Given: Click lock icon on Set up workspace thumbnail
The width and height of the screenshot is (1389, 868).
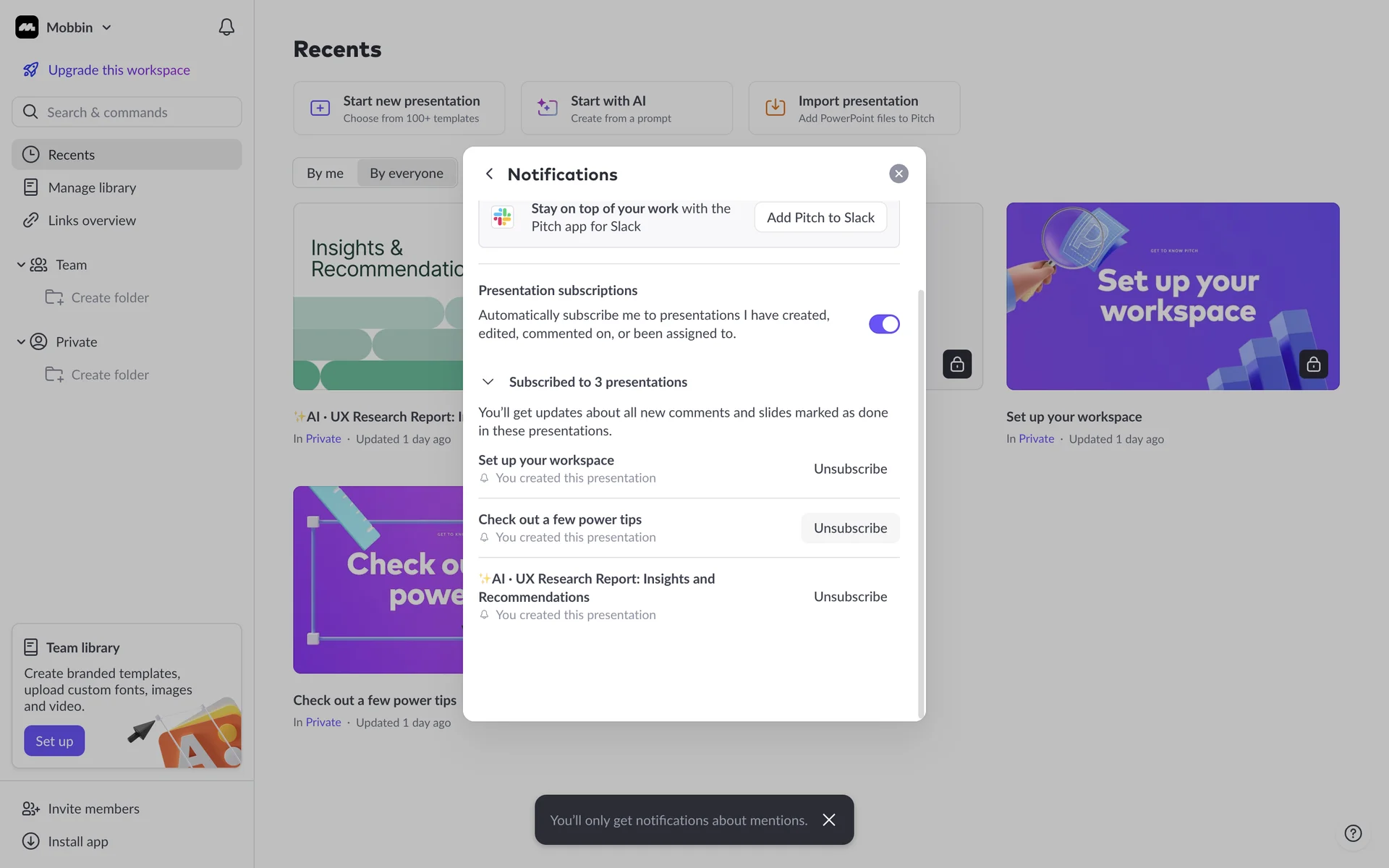Looking at the screenshot, I should pyautogui.click(x=1313, y=364).
